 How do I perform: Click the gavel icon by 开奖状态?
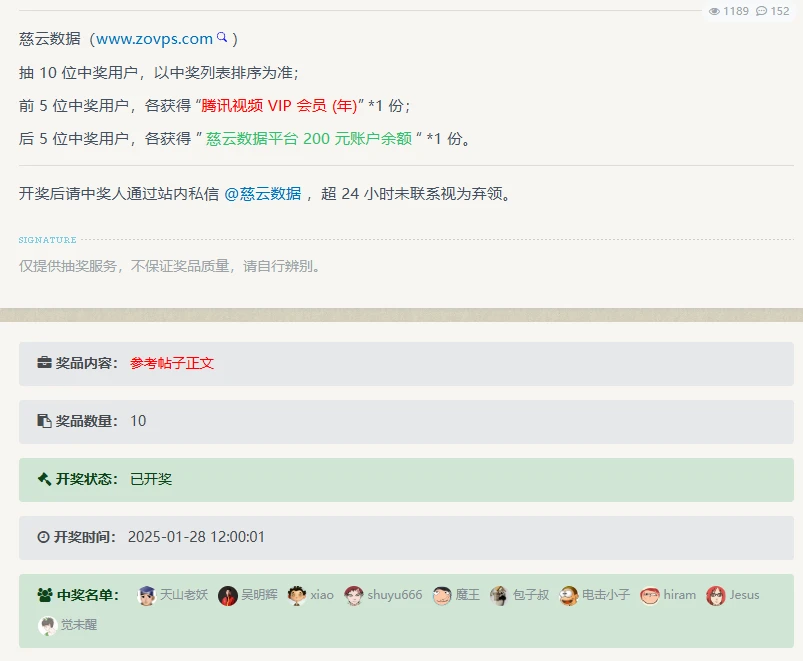pyautogui.click(x=44, y=479)
